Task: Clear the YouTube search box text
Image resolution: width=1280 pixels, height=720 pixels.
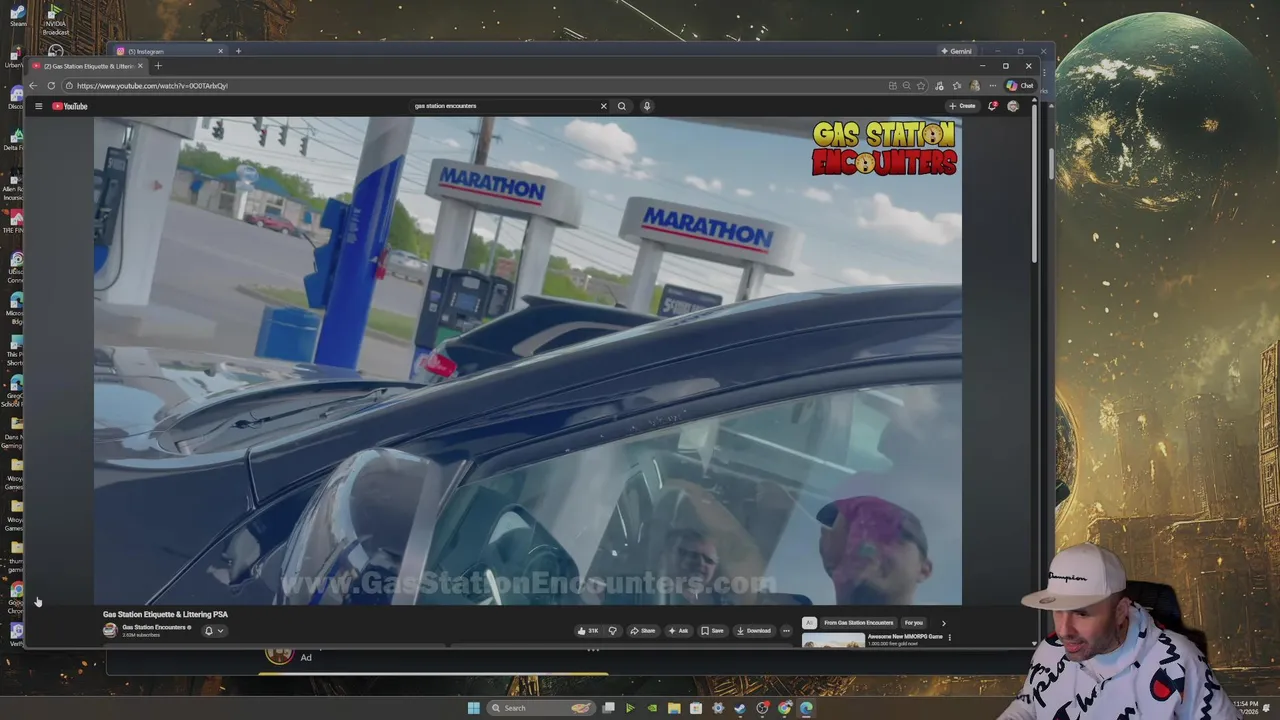Action: coord(603,106)
